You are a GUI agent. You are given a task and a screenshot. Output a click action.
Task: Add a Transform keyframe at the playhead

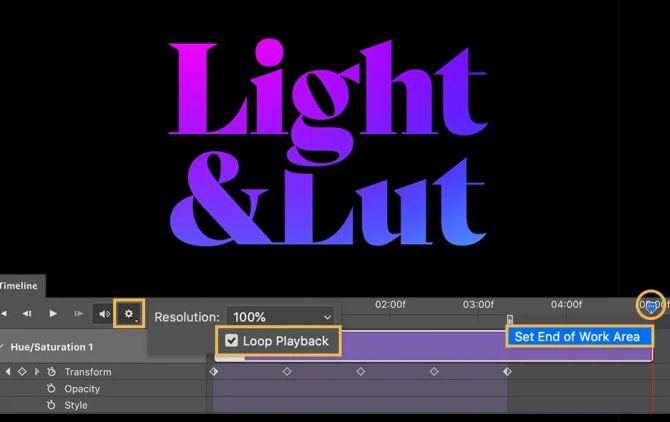click(x=22, y=372)
